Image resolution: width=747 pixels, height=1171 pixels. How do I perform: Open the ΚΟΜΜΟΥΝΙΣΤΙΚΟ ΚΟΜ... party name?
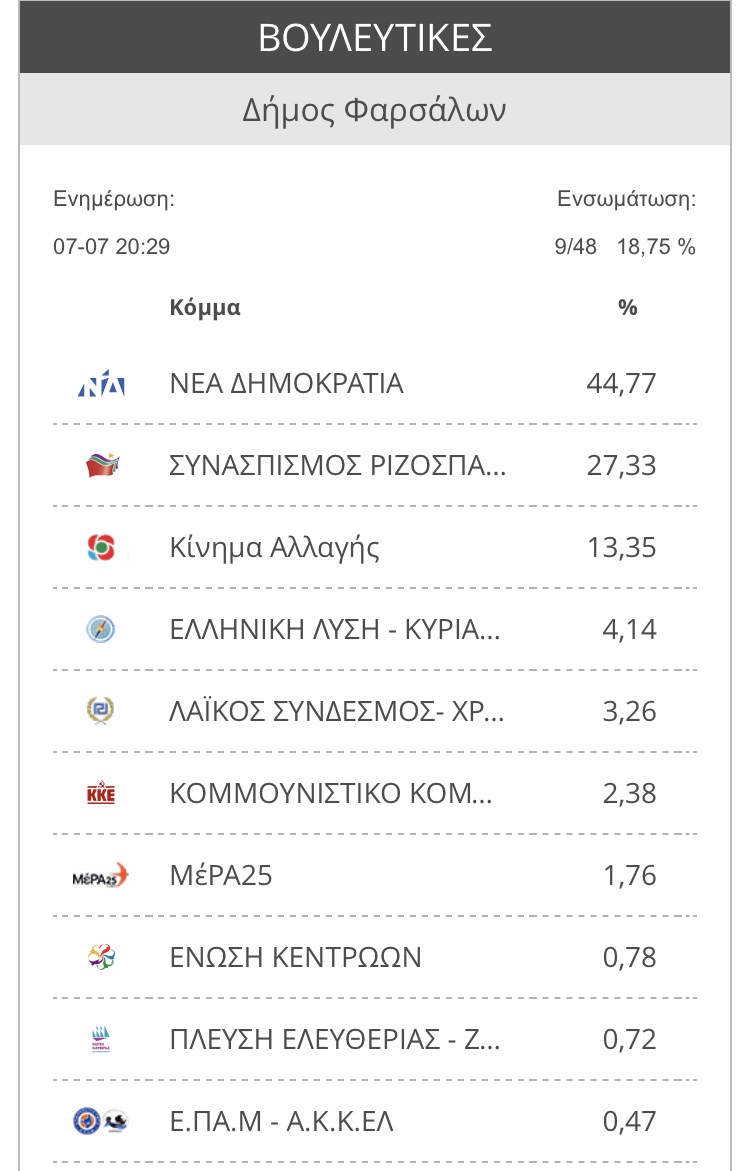pos(331,793)
